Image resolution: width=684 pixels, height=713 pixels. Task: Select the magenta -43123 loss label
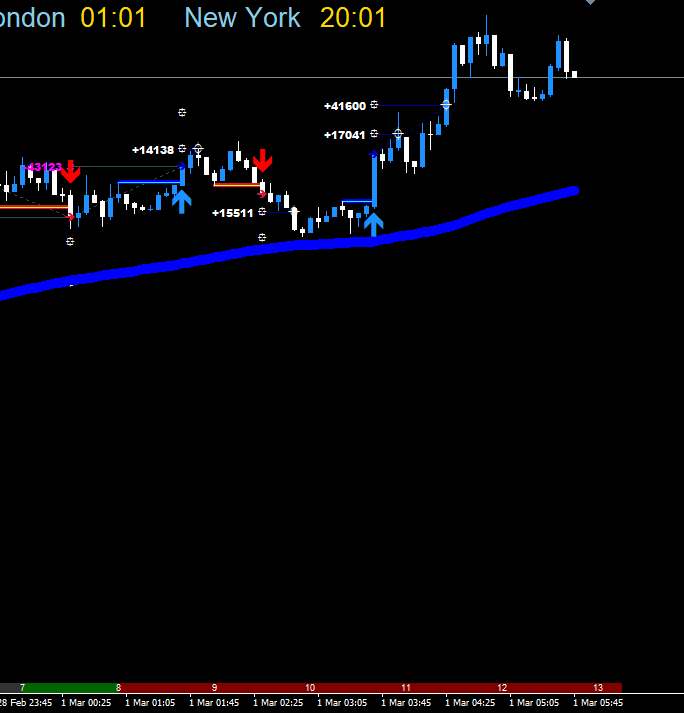click(x=42, y=167)
